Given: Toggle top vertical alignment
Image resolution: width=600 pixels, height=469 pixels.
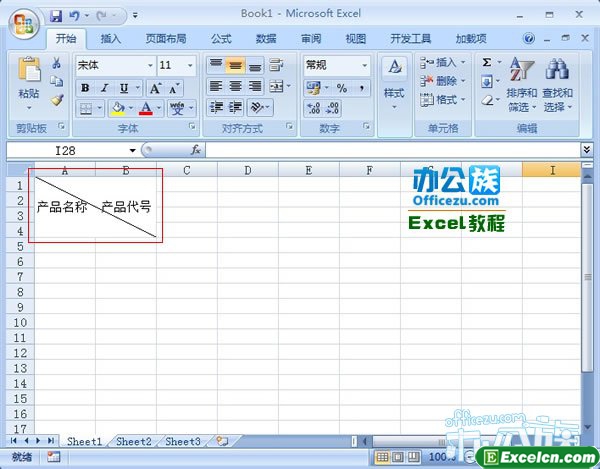Looking at the screenshot, I should (216, 65).
